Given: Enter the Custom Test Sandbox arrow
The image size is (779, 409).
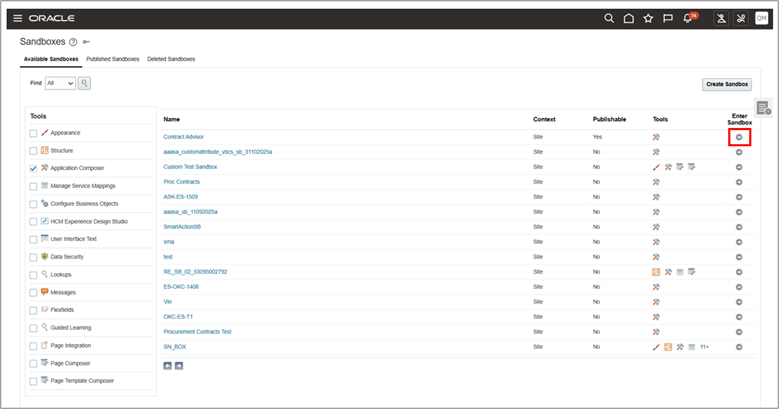Looking at the screenshot, I should (x=739, y=167).
